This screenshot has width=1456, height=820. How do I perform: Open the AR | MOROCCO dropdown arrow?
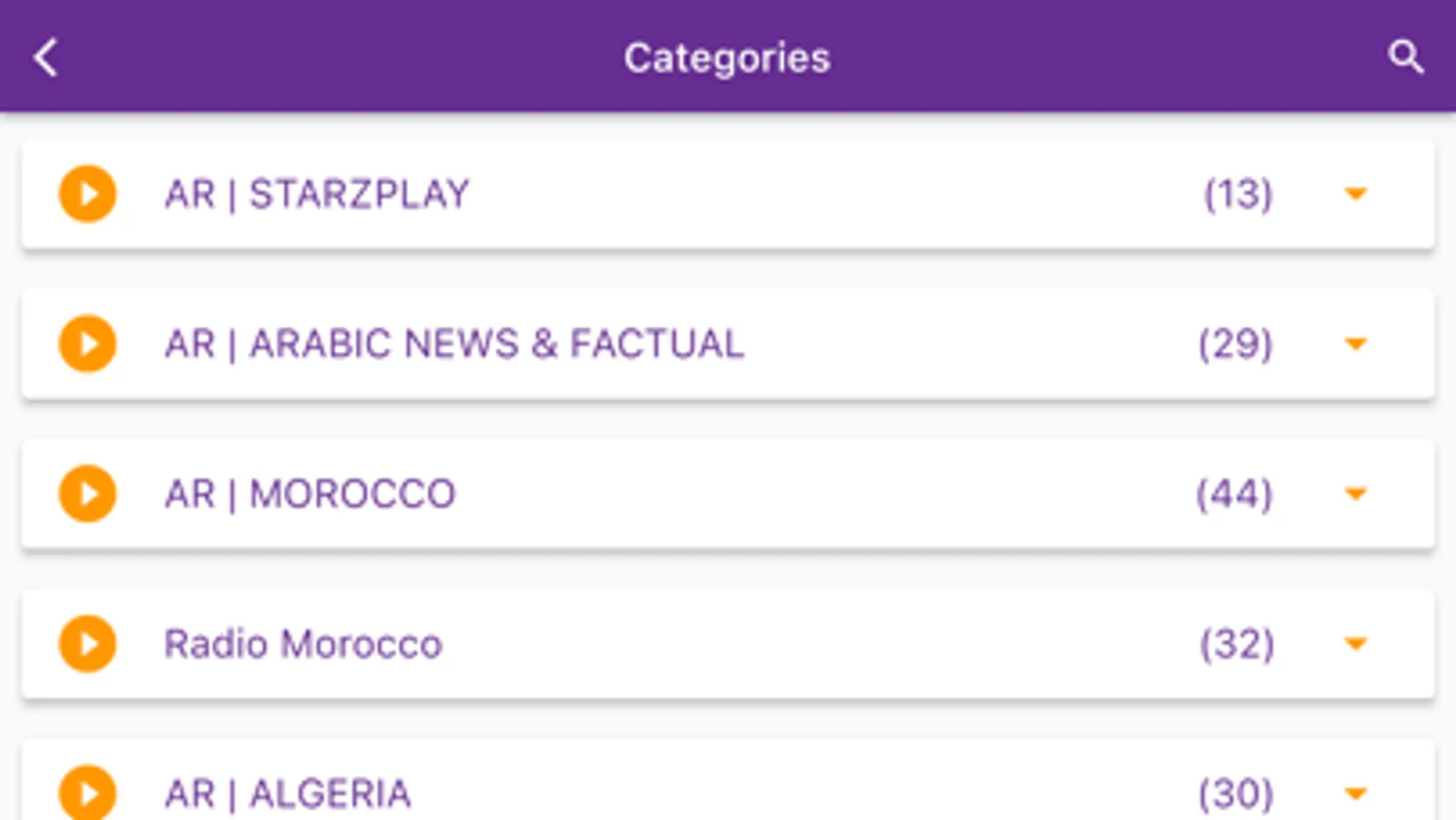1356,494
